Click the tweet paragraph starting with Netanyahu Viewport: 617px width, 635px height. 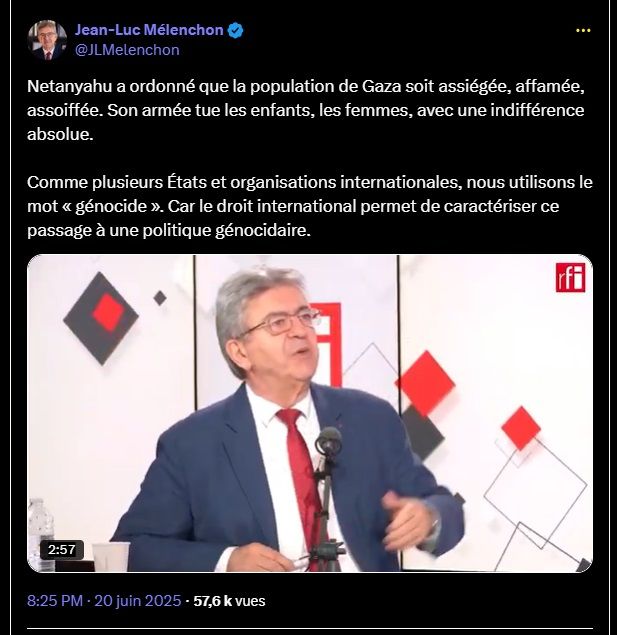306,110
